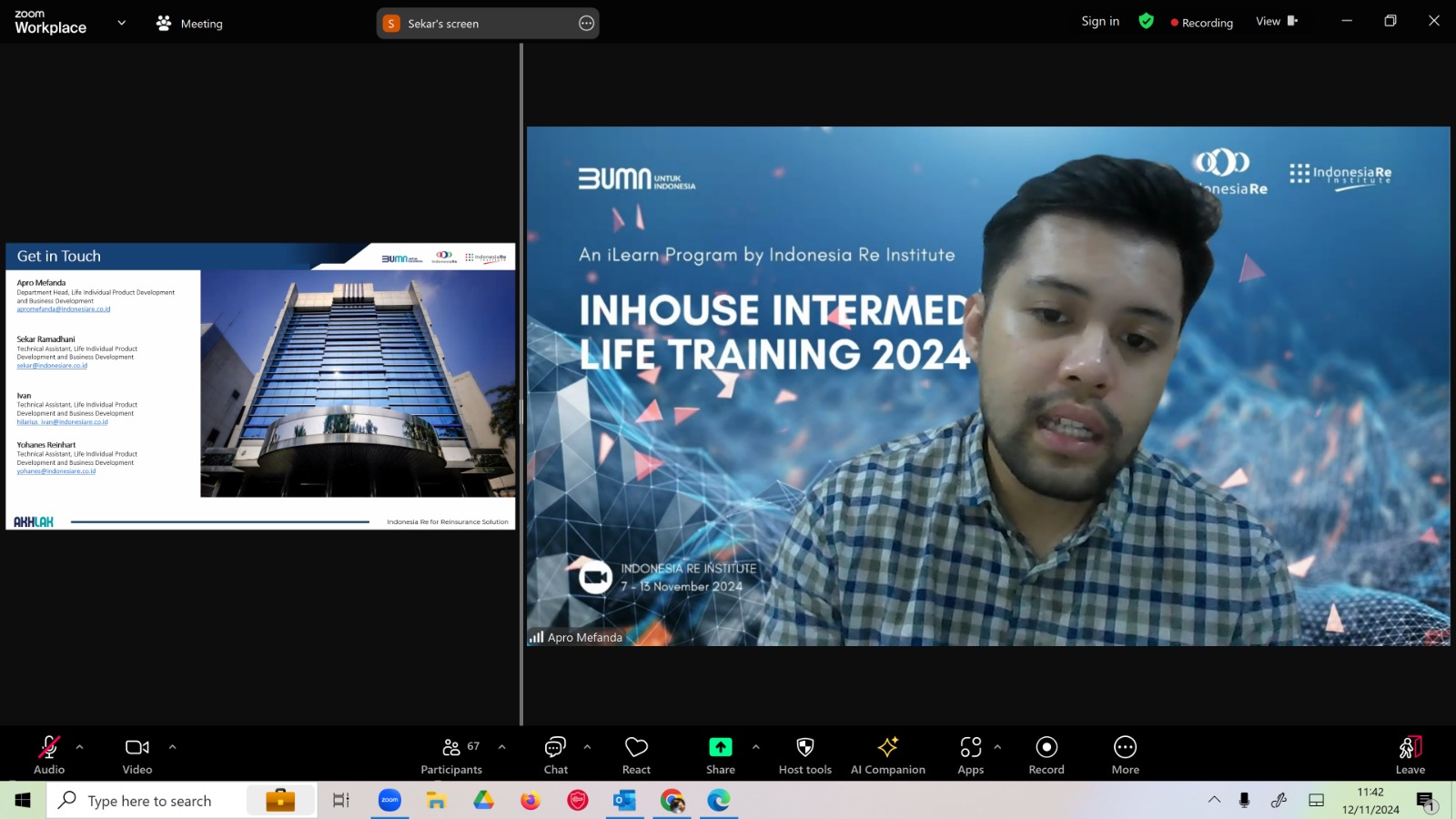Image resolution: width=1456 pixels, height=819 pixels.
Task: Check the green encryption shield icon
Action: click(x=1147, y=21)
